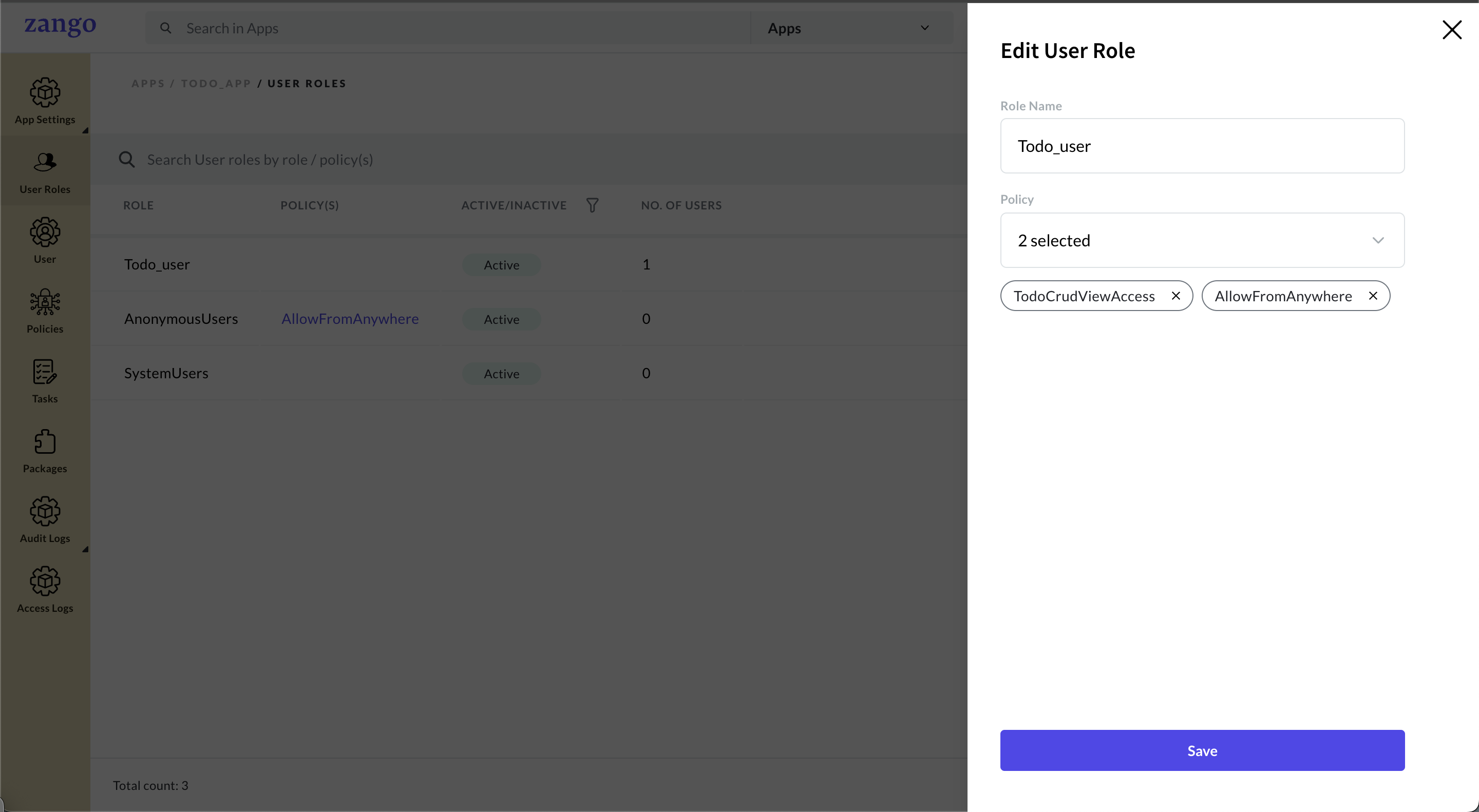This screenshot has width=1479, height=812.
Task: Expand the Policy dropdown selector
Action: pyautogui.click(x=1203, y=240)
